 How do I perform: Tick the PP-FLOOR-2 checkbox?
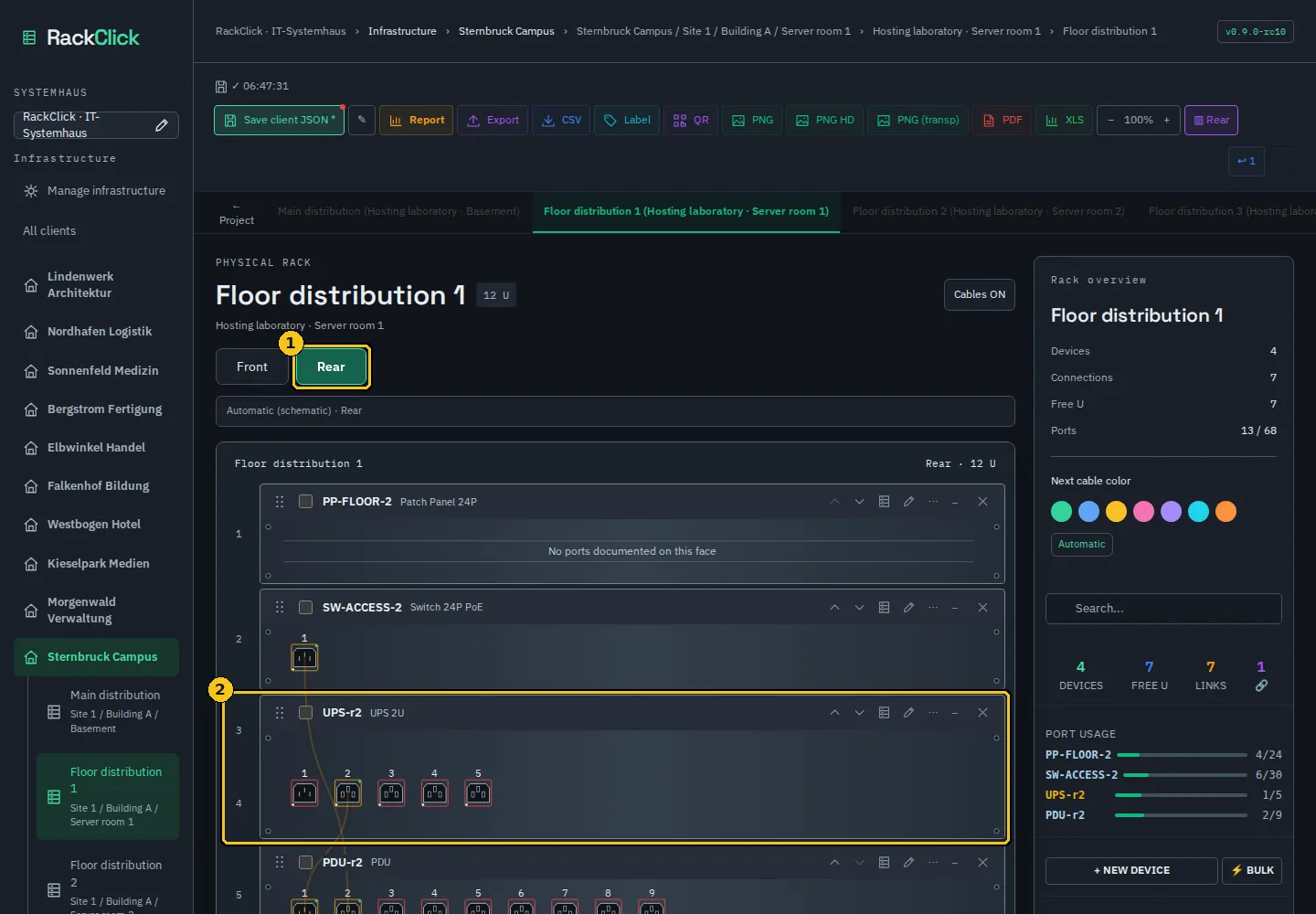pos(306,502)
